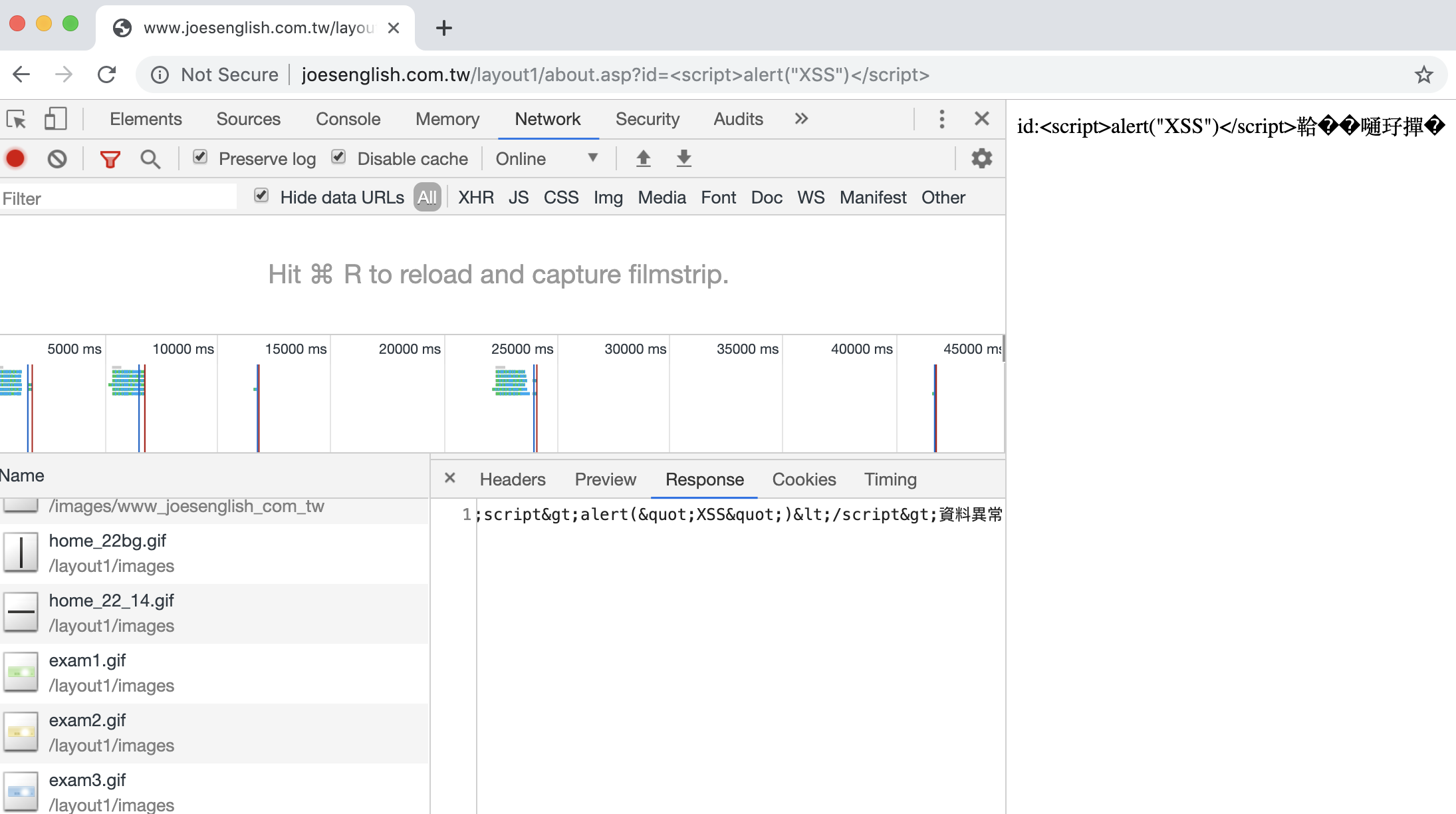Image resolution: width=1456 pixels, height=814 pixels.
Task: Bookmark this page with star icon
Action: point(1423,74)
